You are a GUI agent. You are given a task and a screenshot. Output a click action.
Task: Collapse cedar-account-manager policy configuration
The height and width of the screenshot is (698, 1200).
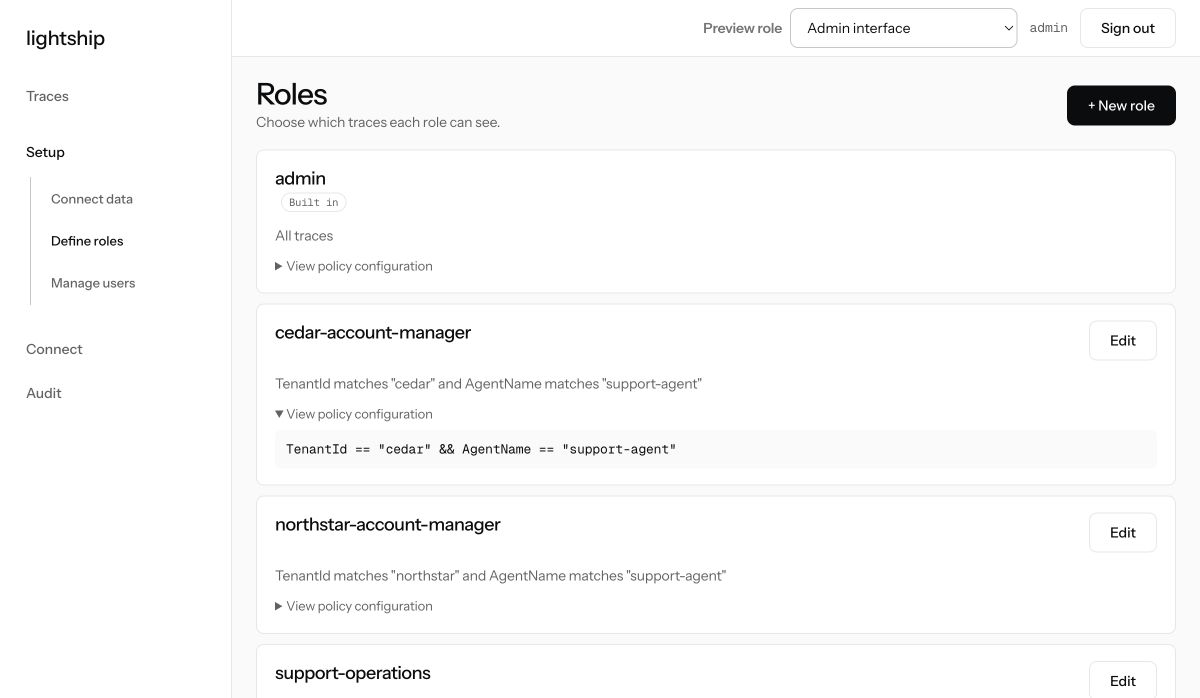[354, 414]
